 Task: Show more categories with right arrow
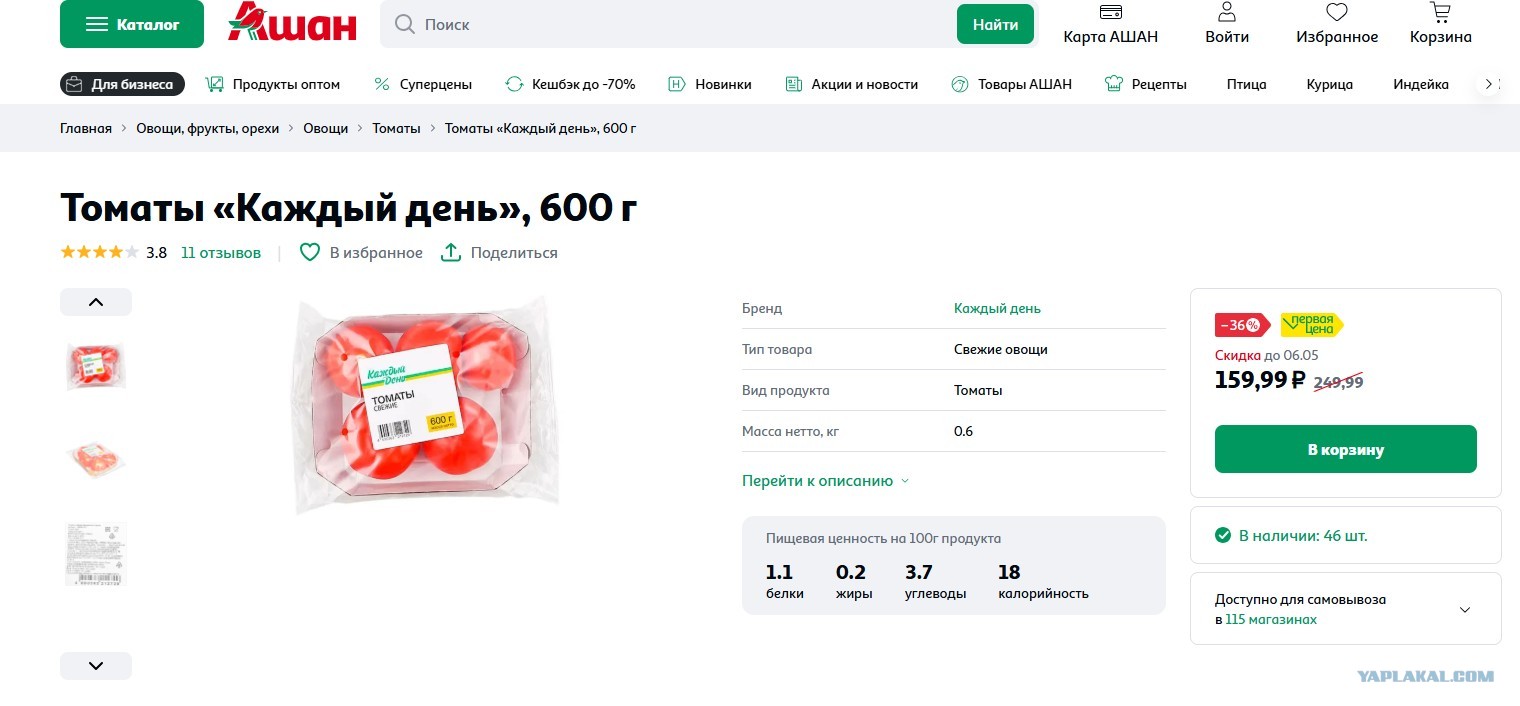click(x=1488, y=84)
